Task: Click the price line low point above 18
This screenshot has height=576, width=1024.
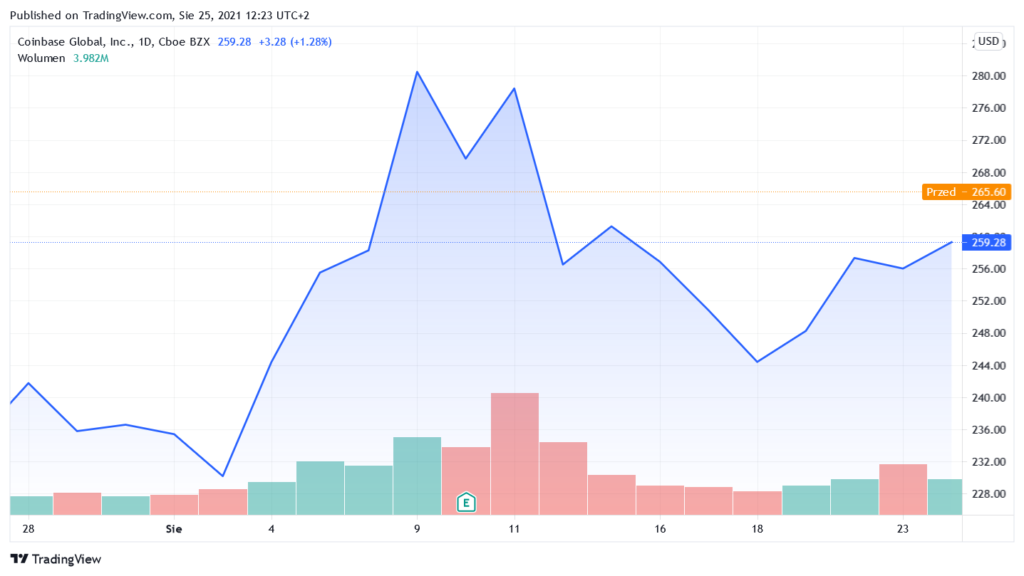Action: click(x=757, y=362)
